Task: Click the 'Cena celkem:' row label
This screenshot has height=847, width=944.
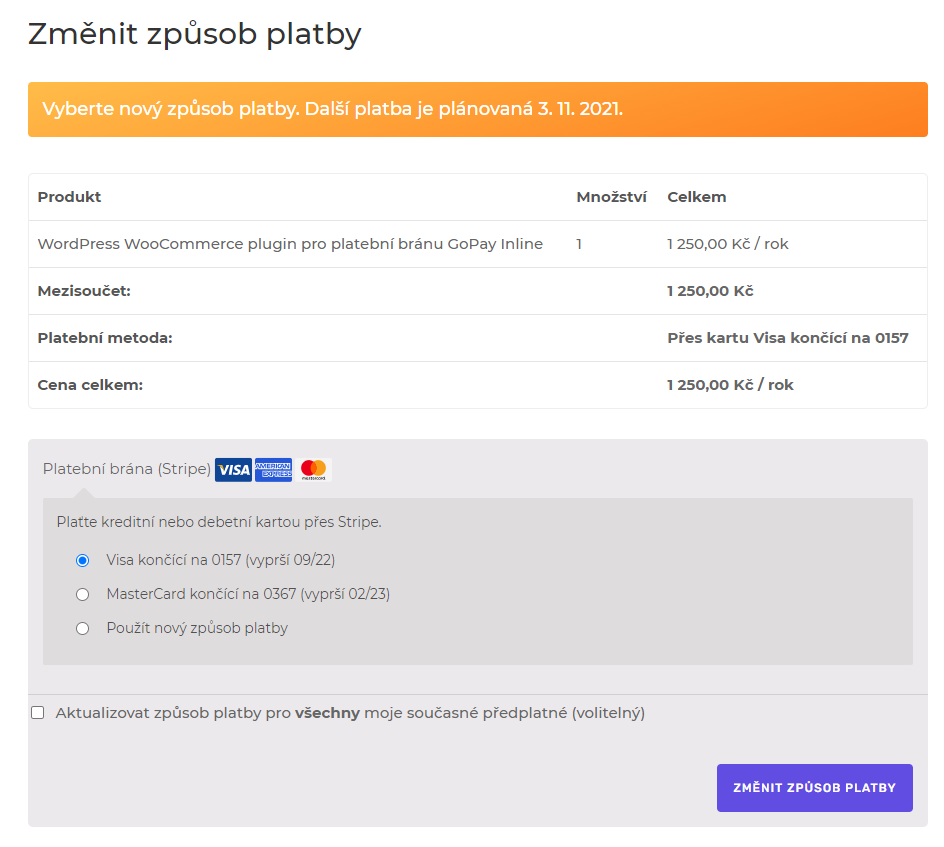Action: click(90, 385)
